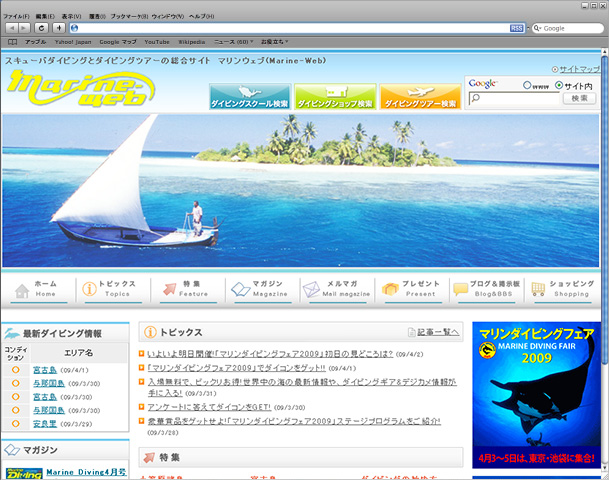This screenshot has width=609, height=480.
Task: Click the Mail magazine envelope icon
Action: (311, 289)
